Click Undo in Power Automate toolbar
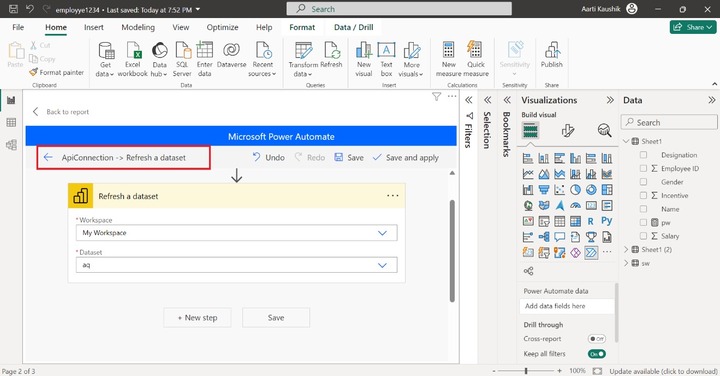This screenshot has height=376, width=720. [x=269, y=157]
